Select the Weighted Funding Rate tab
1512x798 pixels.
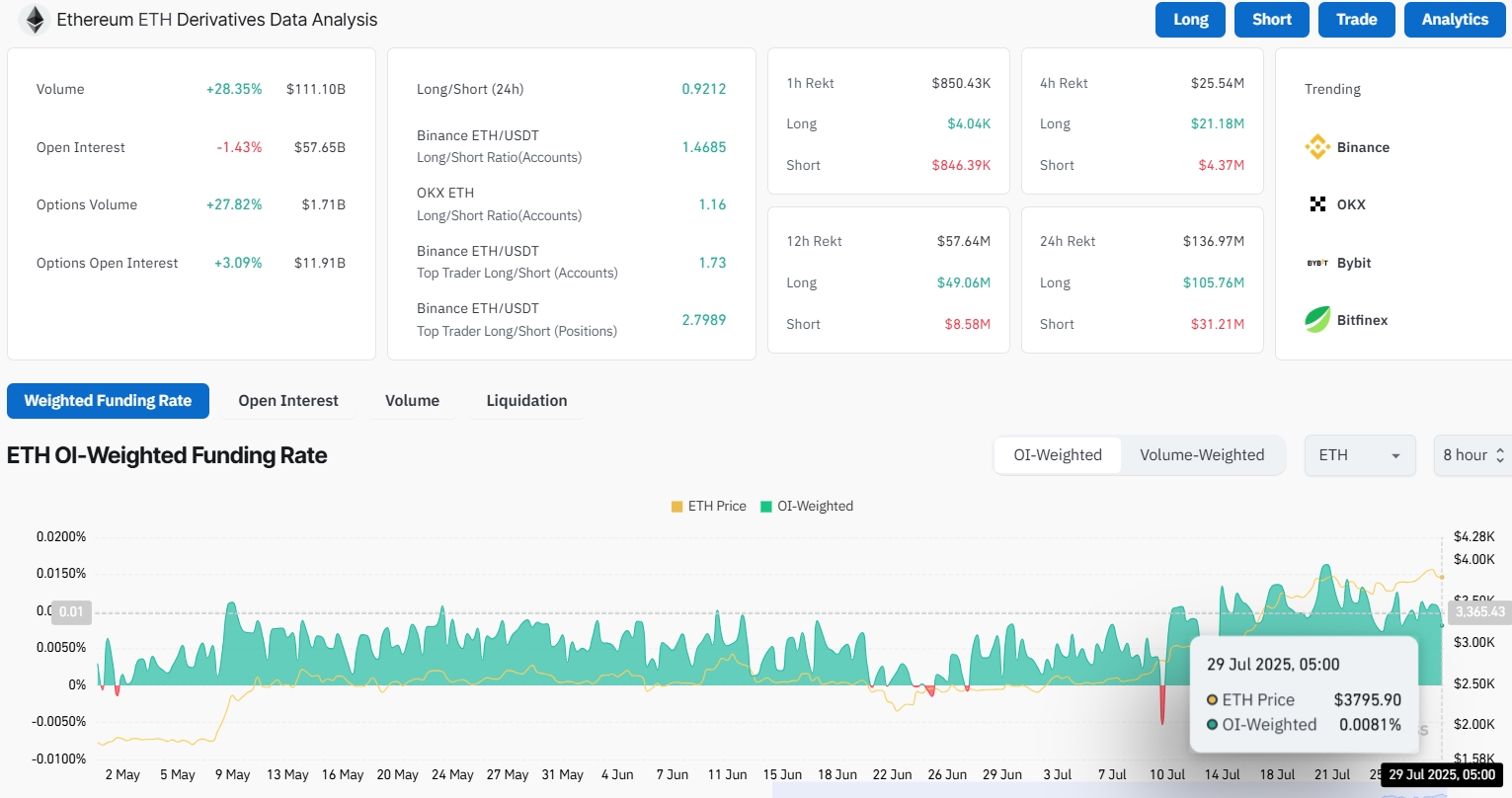[108, 401]
